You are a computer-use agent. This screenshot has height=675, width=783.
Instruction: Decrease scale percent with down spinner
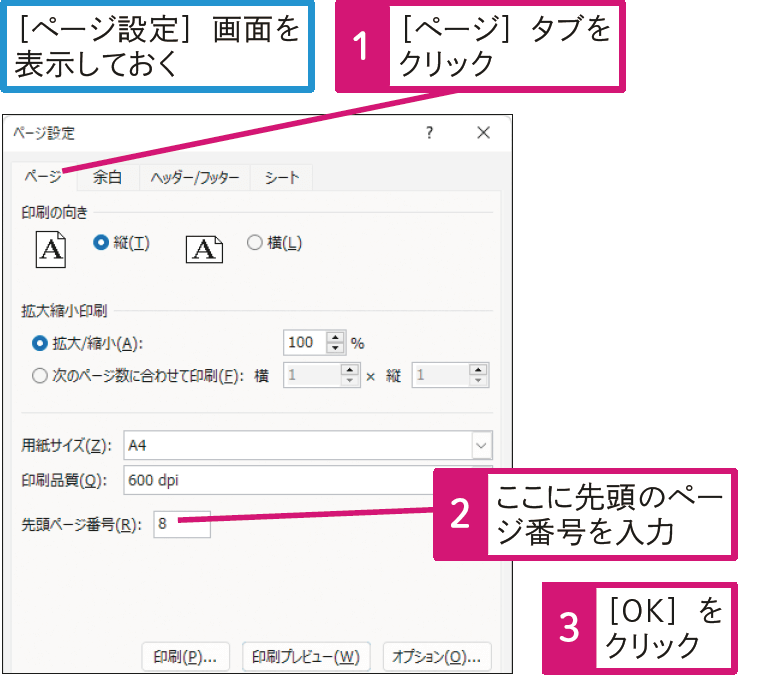coord(336,348)
